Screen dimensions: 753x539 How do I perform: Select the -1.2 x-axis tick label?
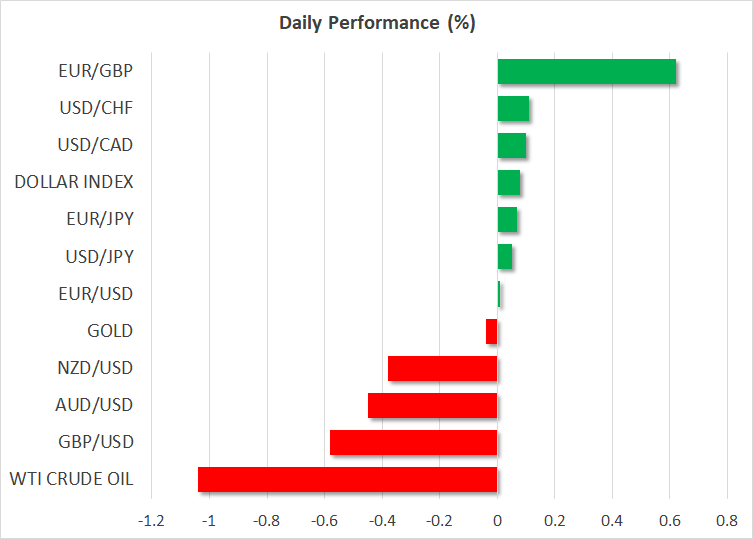151,521
